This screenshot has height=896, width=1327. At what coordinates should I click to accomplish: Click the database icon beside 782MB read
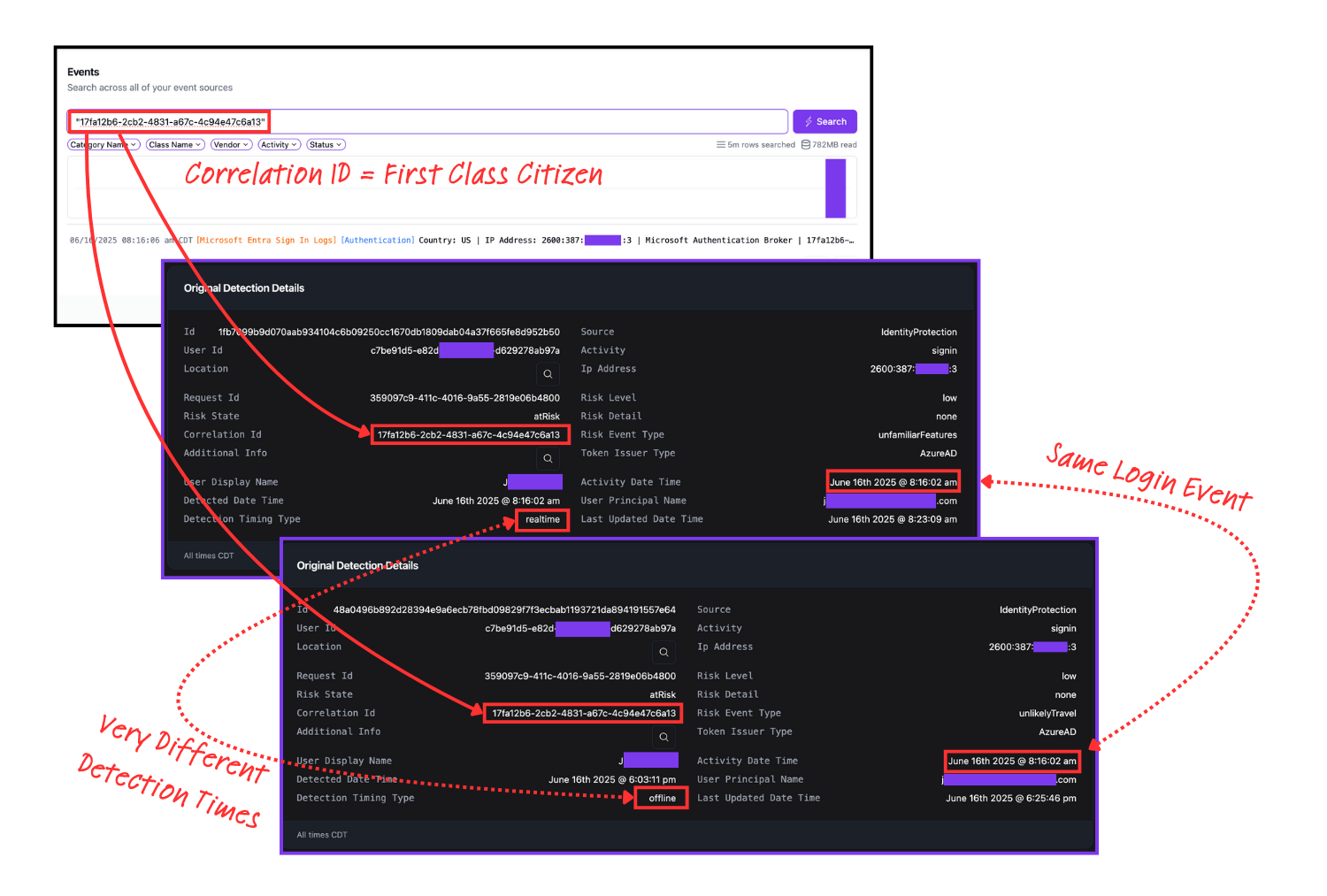(x=806, y=145)
